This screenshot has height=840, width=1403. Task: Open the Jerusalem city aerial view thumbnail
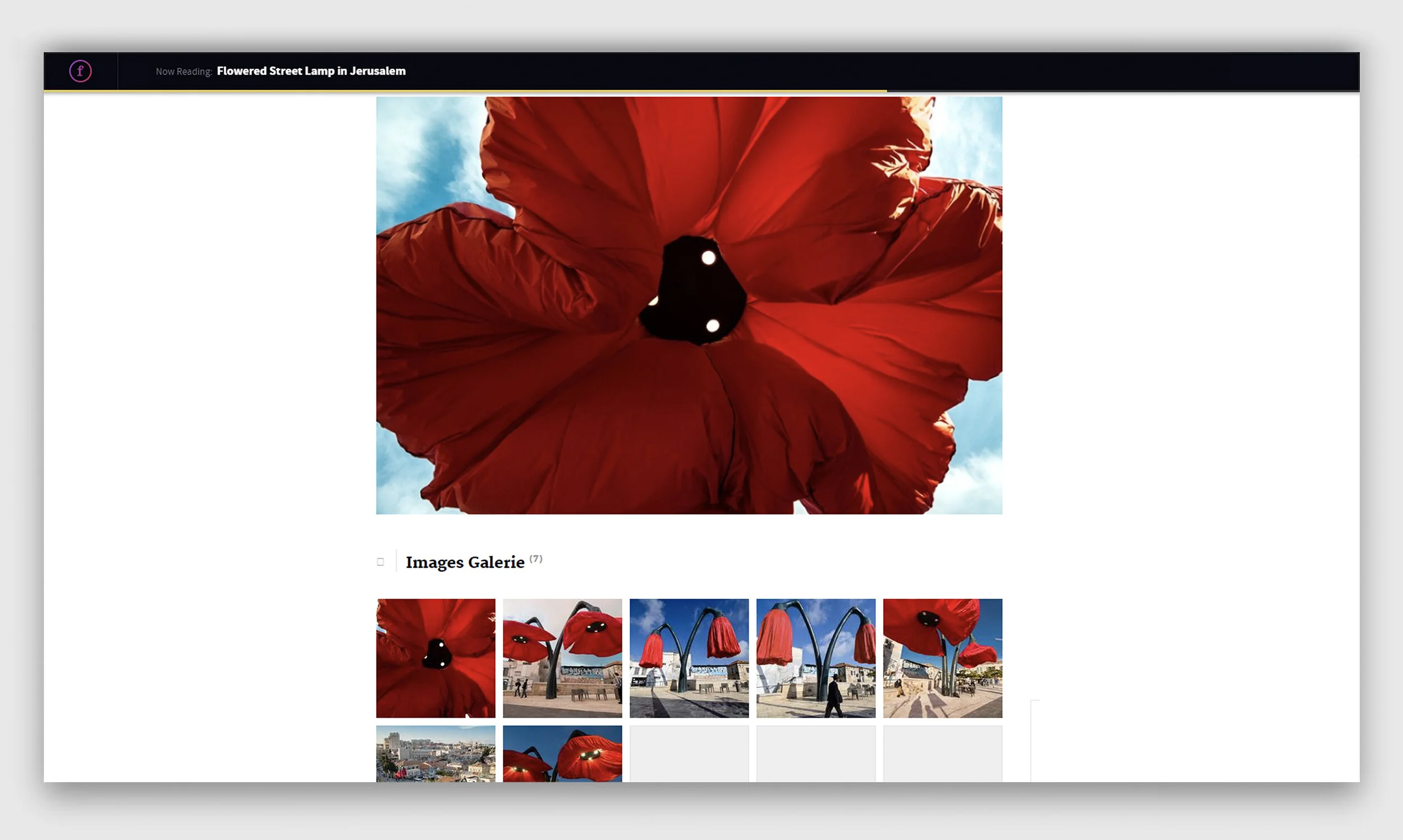[x=435, y=753]
